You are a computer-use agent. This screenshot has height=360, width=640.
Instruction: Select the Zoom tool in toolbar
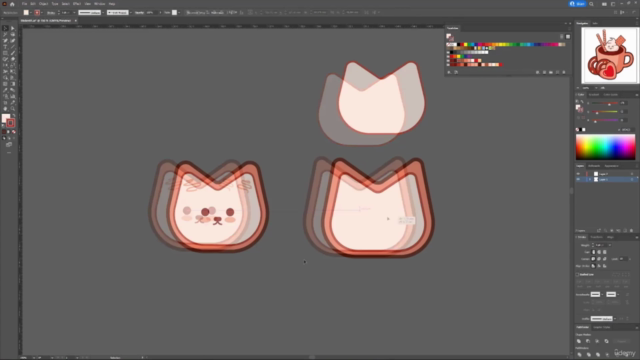[x=13, y=109]
